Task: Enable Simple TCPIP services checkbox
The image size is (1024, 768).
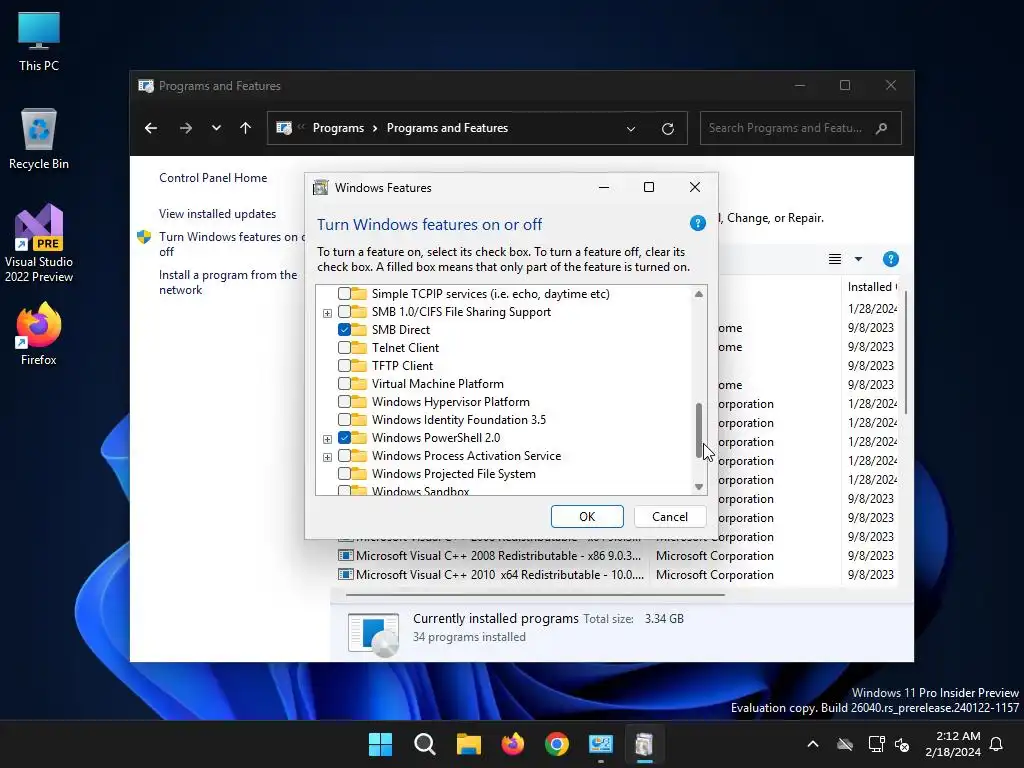Action: coord(344,294)
